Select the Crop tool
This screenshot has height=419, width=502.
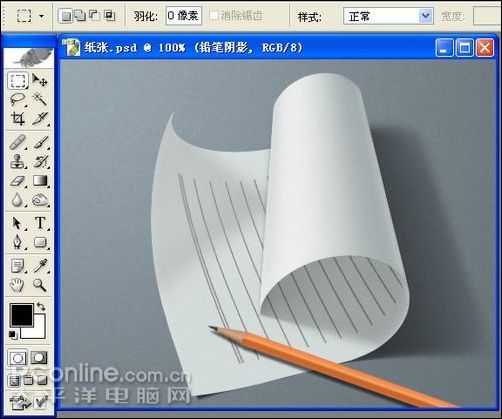click(18, 118)
